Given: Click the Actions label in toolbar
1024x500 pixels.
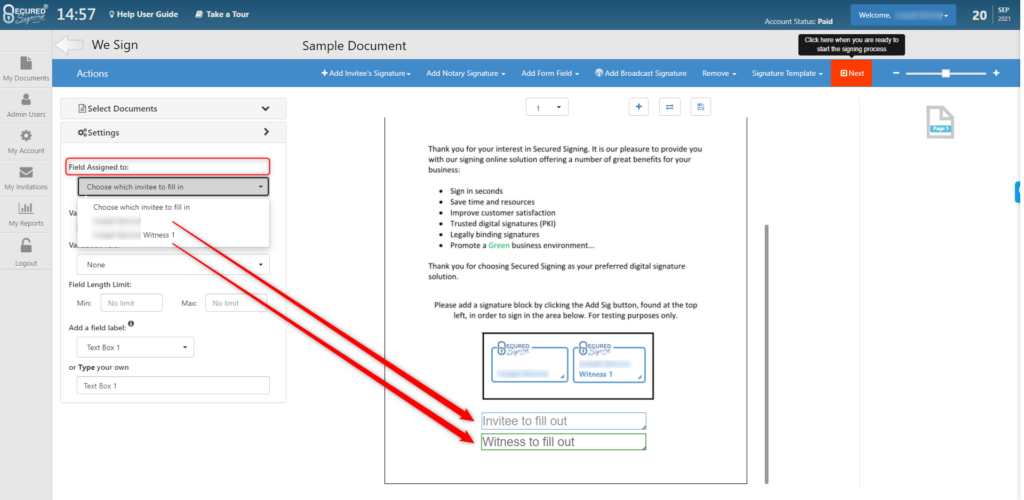Looking at the screenshot, I should [x=92, y=74].
